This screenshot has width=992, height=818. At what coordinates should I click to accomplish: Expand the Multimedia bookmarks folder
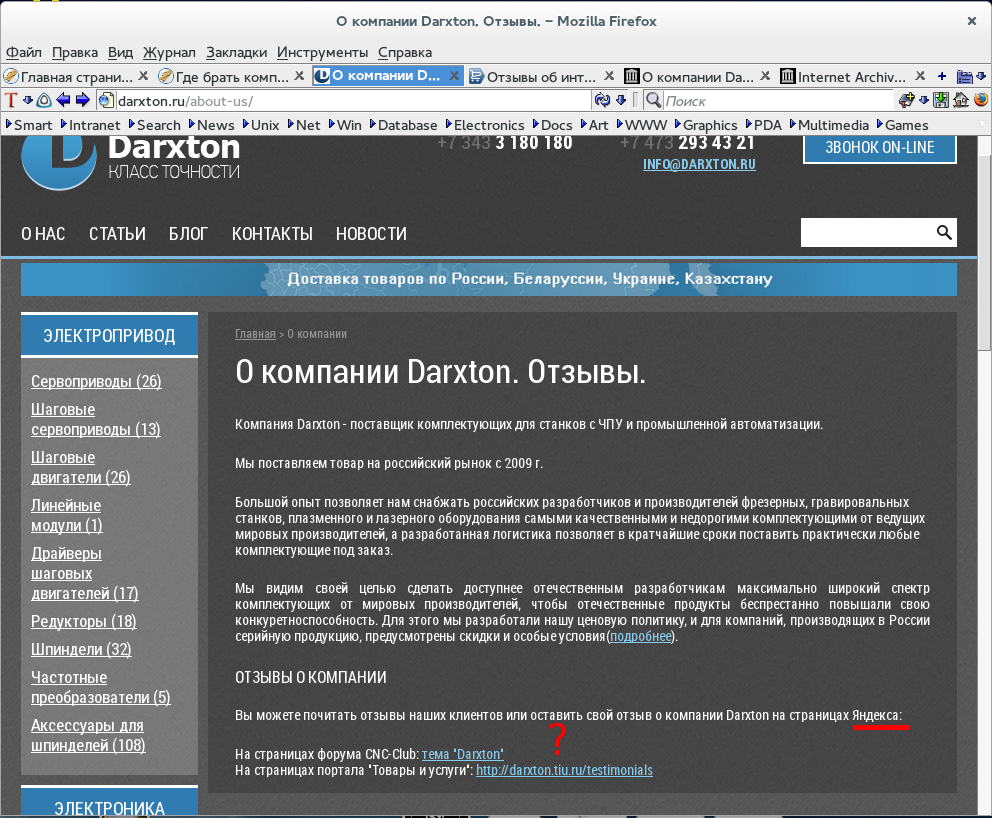pyautogui.click(x=829, y=125)
